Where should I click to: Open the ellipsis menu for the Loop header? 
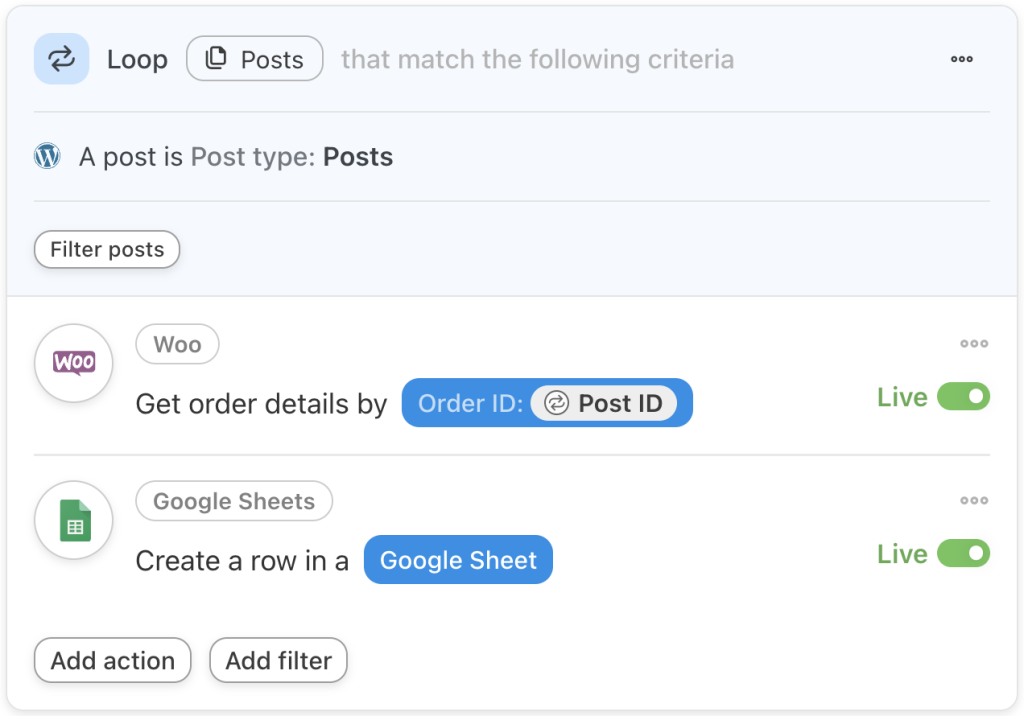pos(961,58)
